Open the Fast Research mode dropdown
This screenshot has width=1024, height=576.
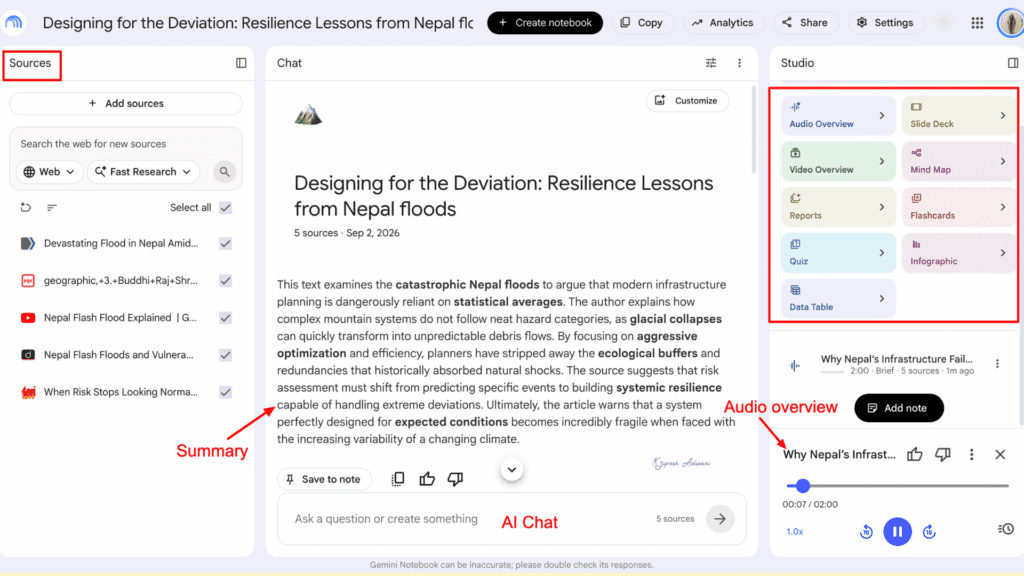click(143, 172)
